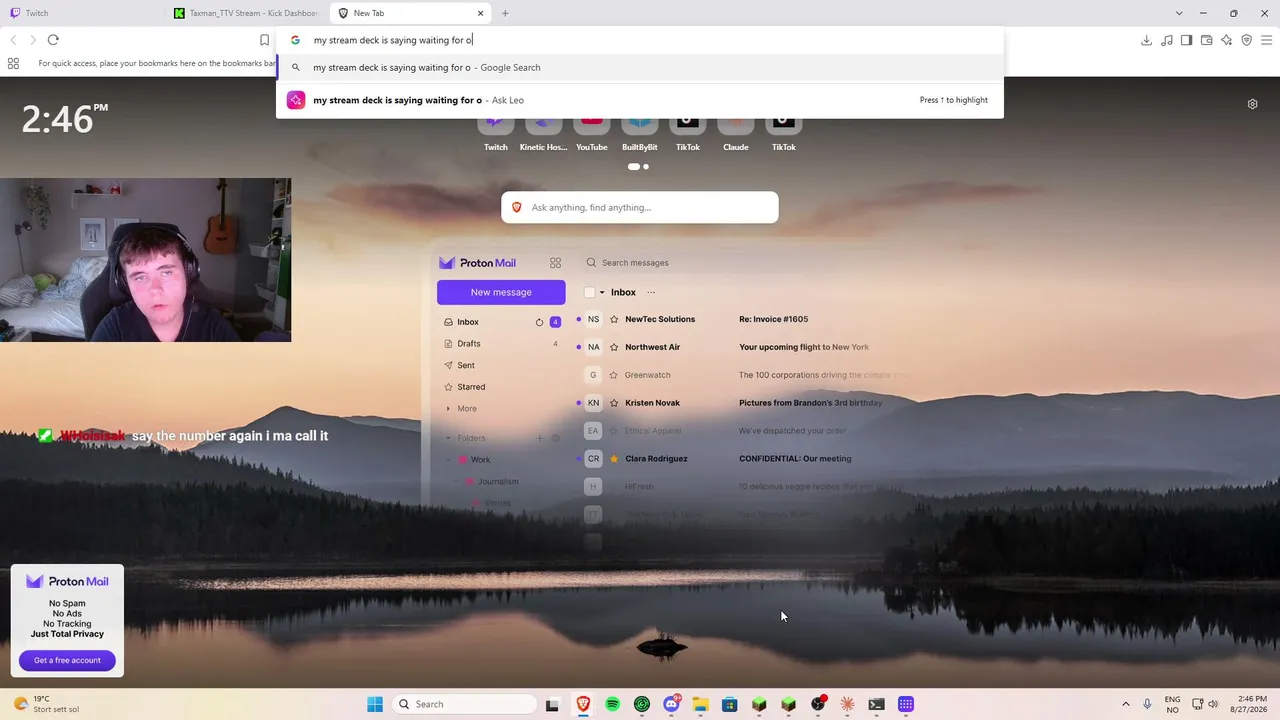Click into the address bar text

coord(393,40)
